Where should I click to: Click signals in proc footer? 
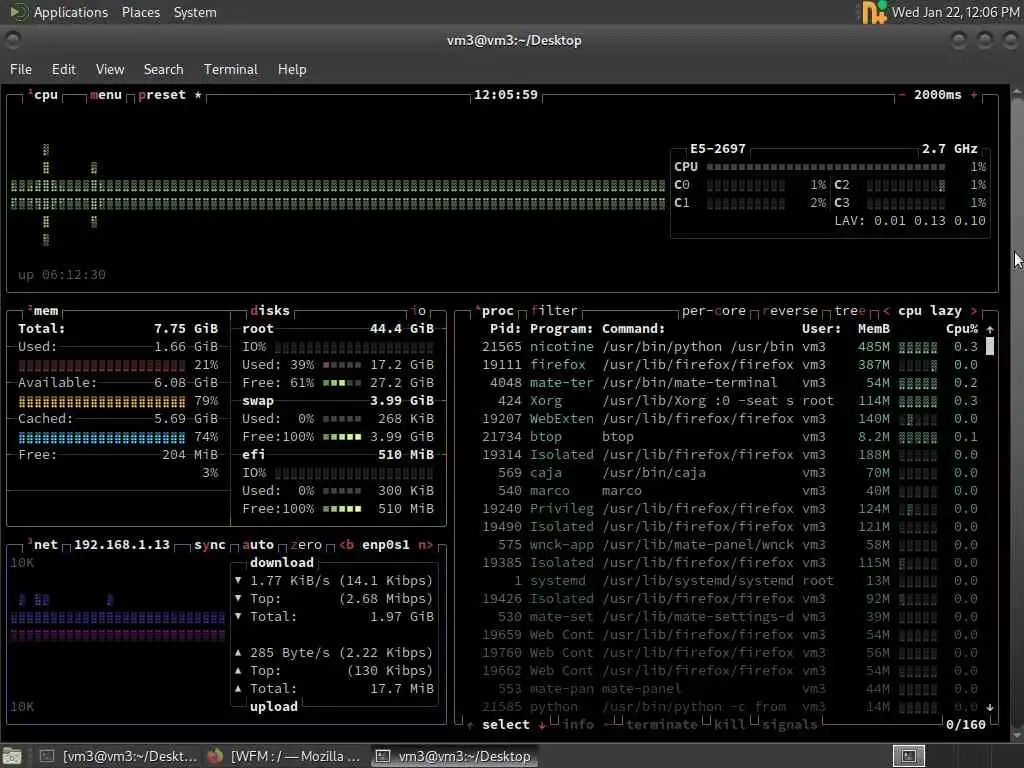pos(790,725)
